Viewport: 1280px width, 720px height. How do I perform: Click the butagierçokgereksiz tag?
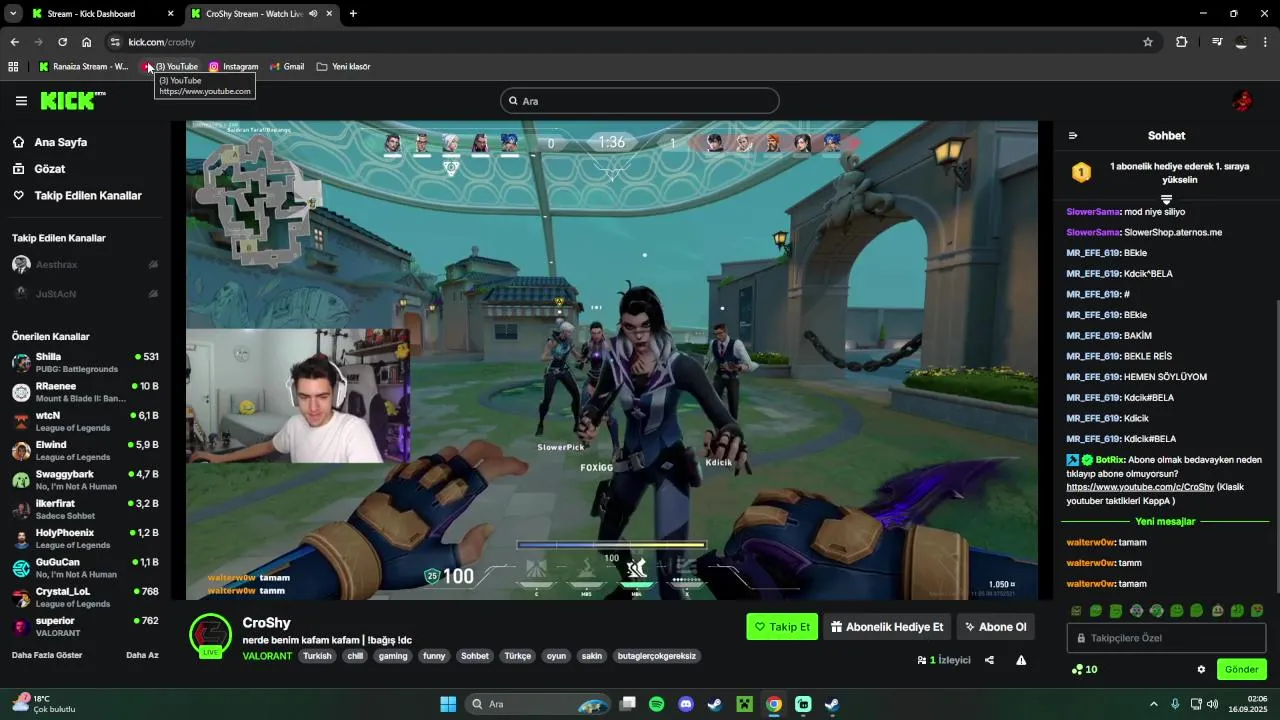(656, 656)
